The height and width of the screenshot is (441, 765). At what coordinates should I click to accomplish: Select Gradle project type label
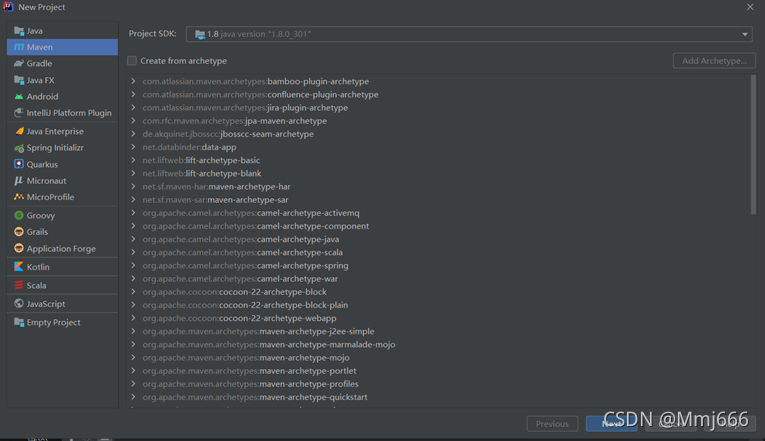(x=40, y=63)
